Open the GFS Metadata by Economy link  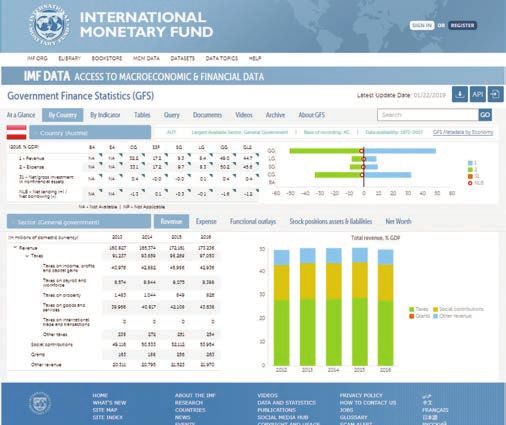[463, 132]
